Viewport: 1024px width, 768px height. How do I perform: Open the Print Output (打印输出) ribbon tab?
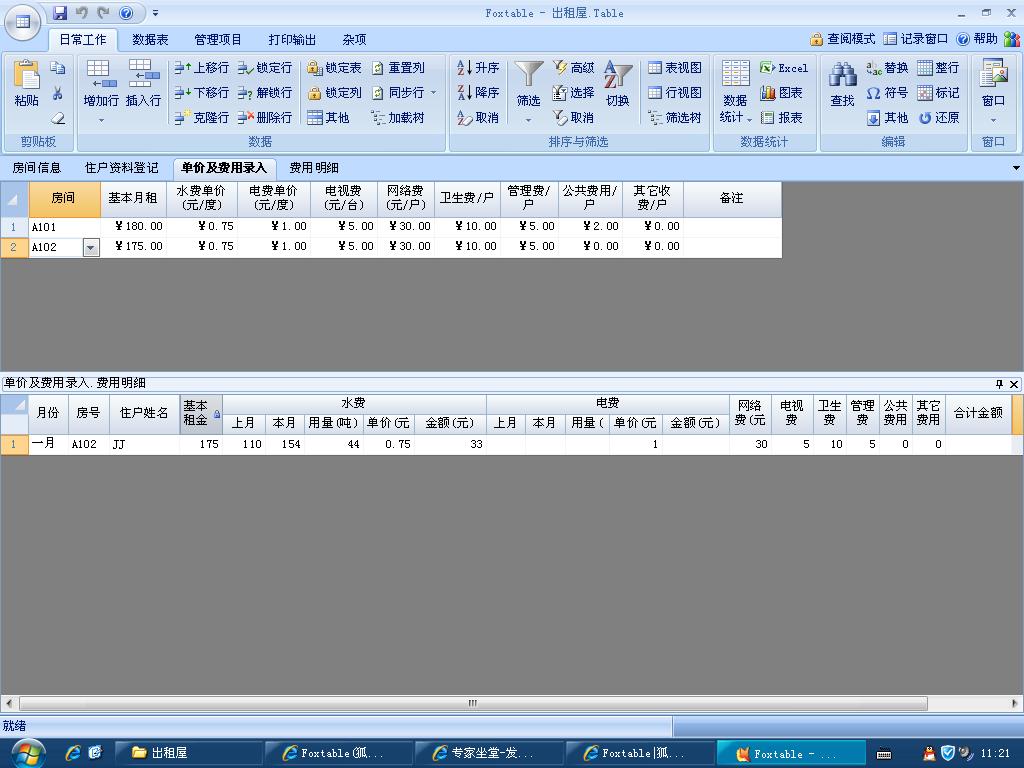point(292,40)
